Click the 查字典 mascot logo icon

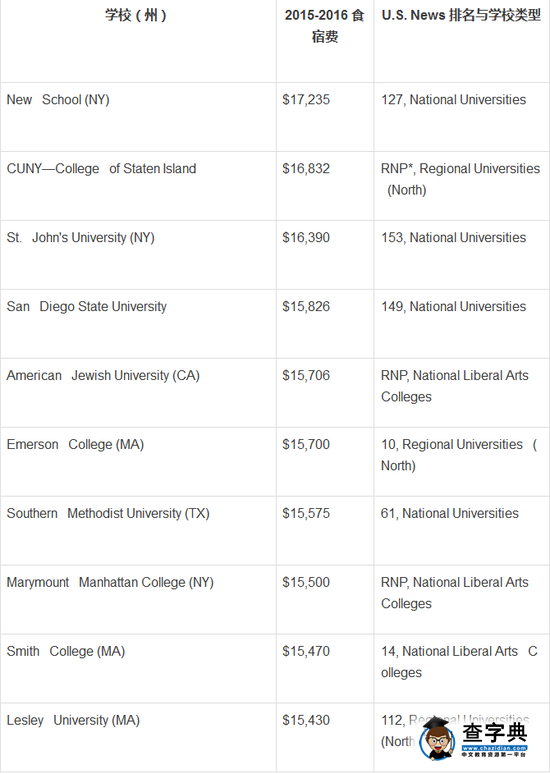[x=437, y=738]
